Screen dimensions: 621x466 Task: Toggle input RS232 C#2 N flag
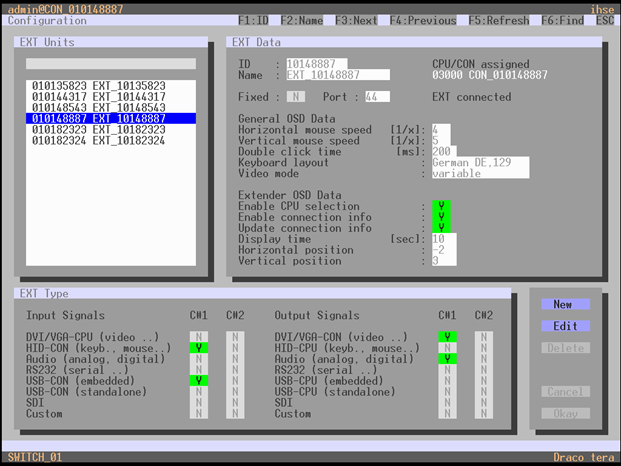coord(235,370)
